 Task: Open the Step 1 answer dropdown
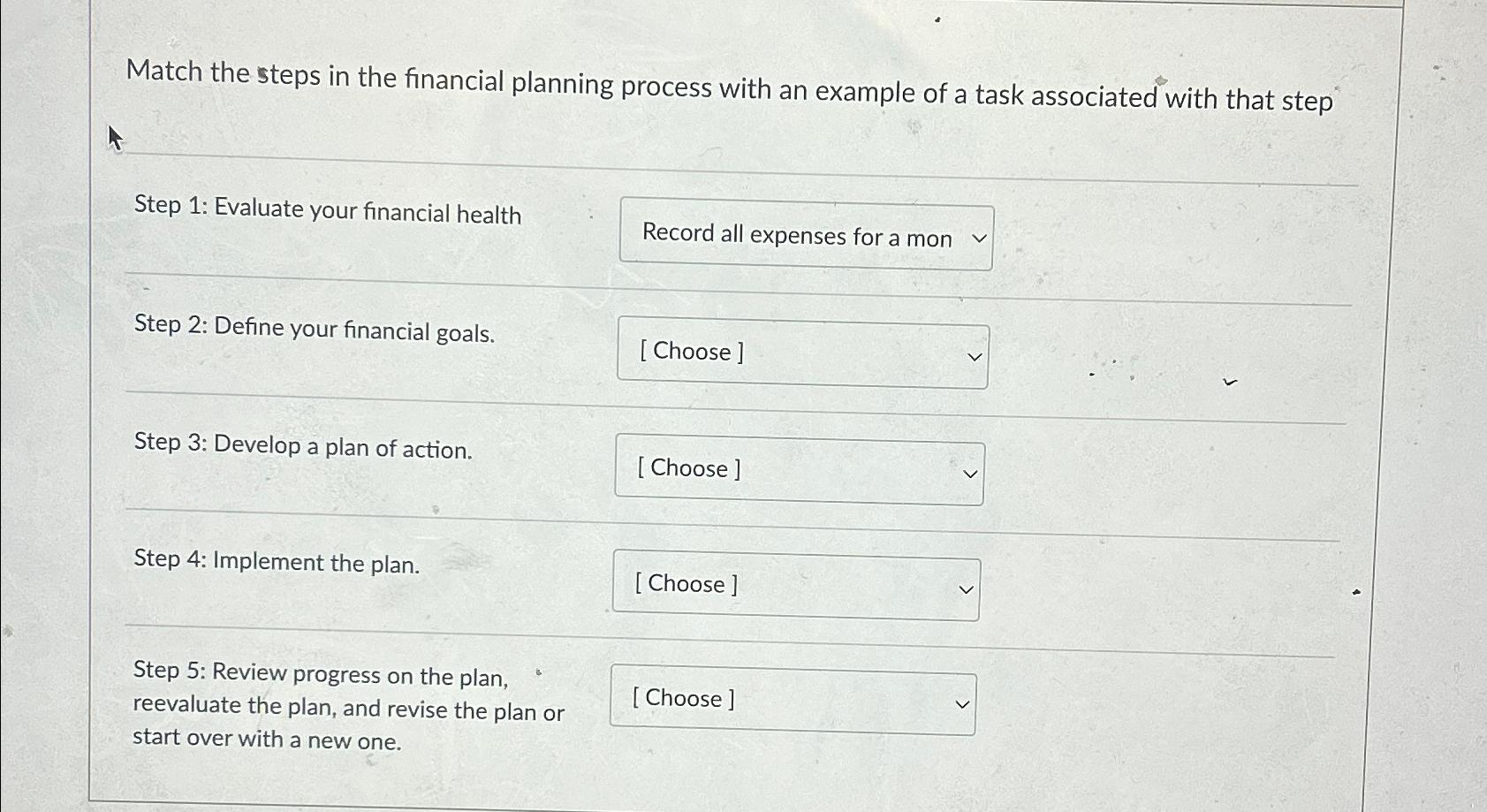(x=806, y=236)
